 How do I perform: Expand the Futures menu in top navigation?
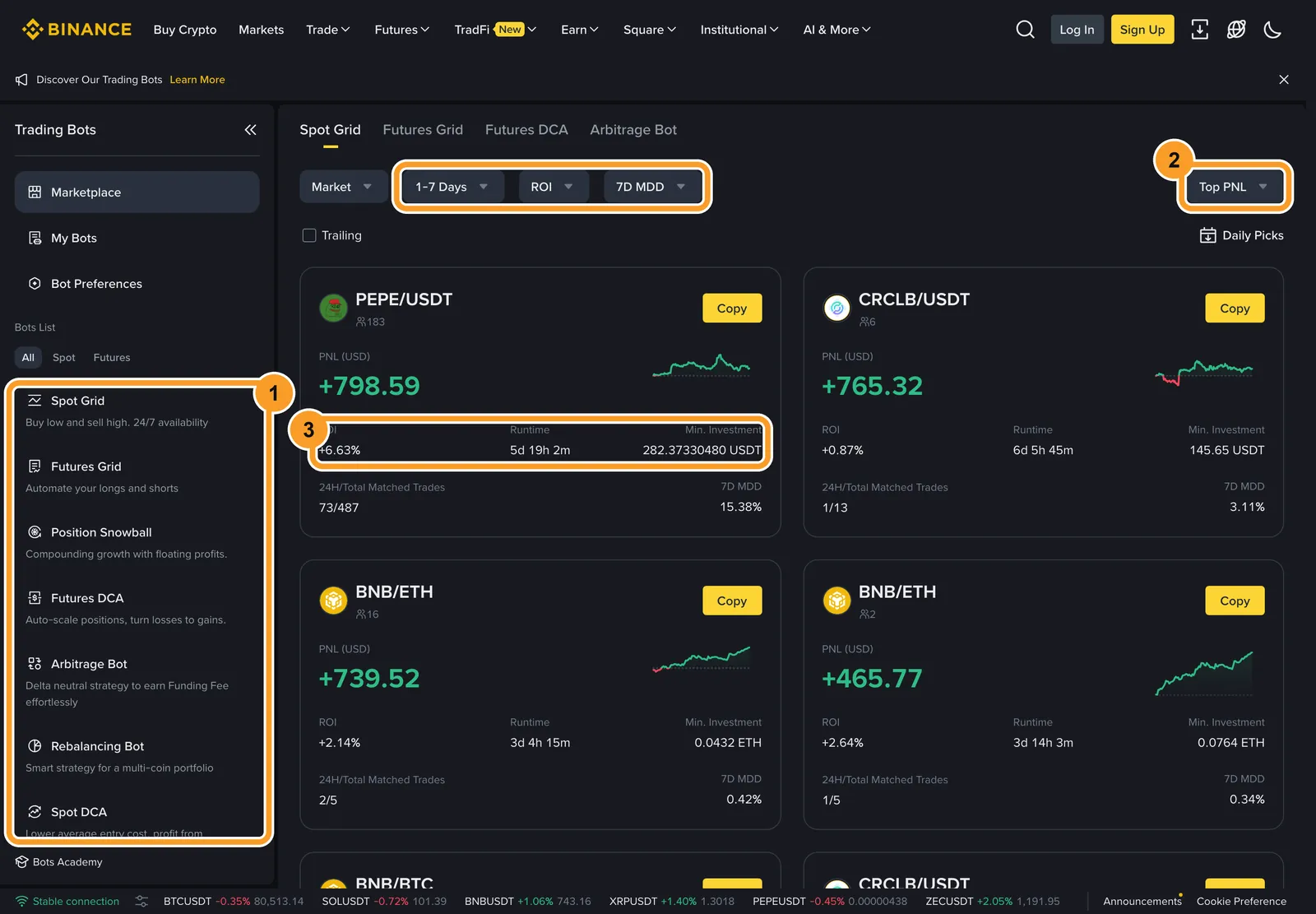click(402, 30)
